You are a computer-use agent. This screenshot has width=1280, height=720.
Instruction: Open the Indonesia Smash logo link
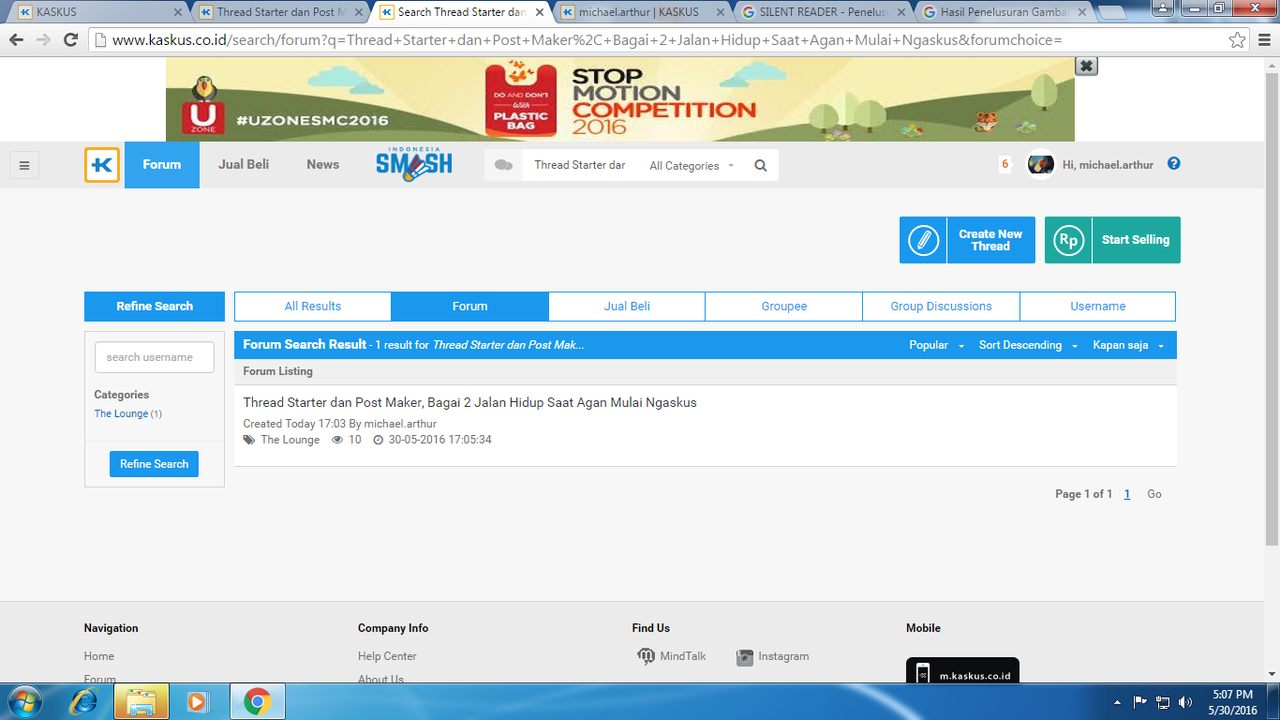click(414, 164)
